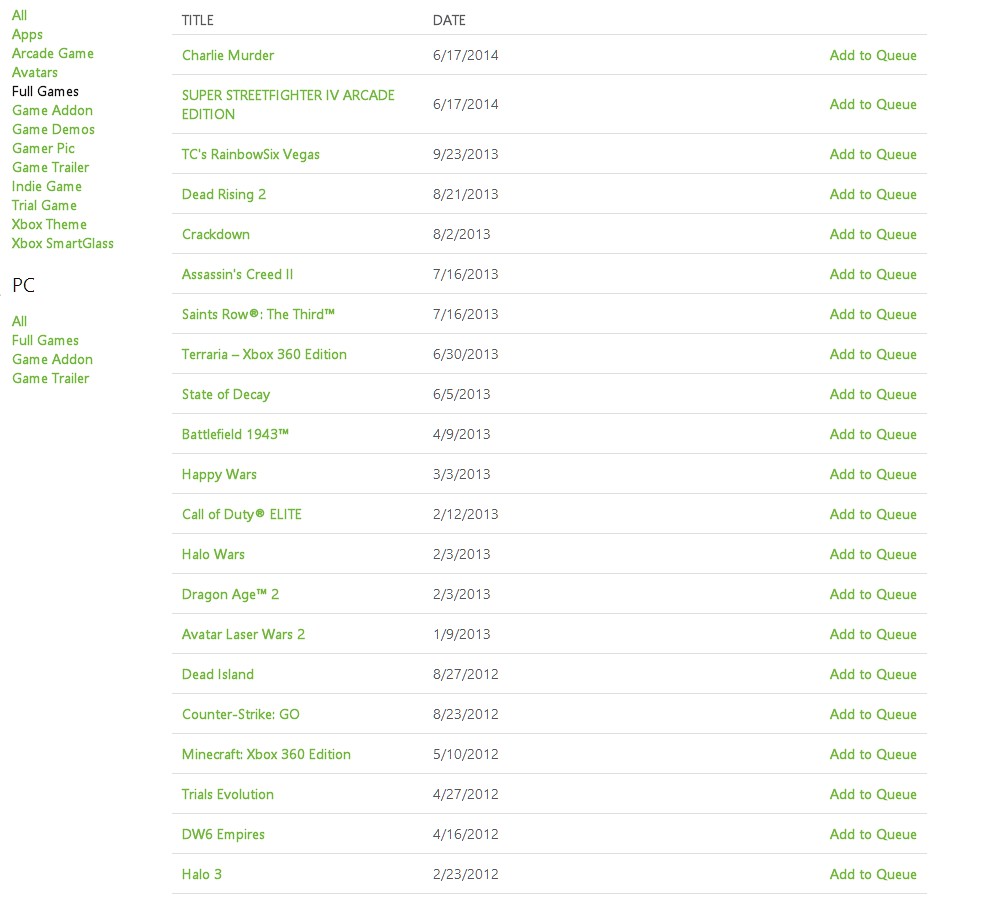Add Terraria to queue
This screenshot has width=1006, height=900.
[x=873, y=354]
